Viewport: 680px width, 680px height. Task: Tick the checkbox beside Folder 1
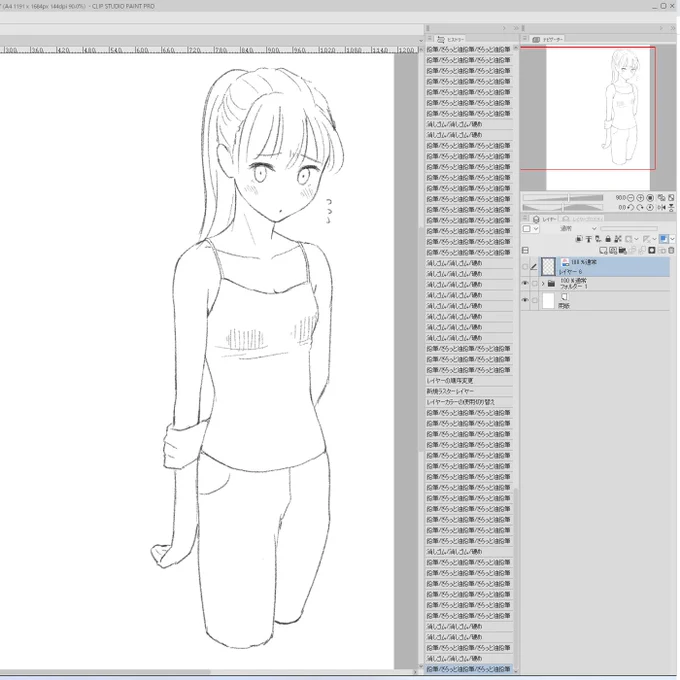(x=534, y=284)
